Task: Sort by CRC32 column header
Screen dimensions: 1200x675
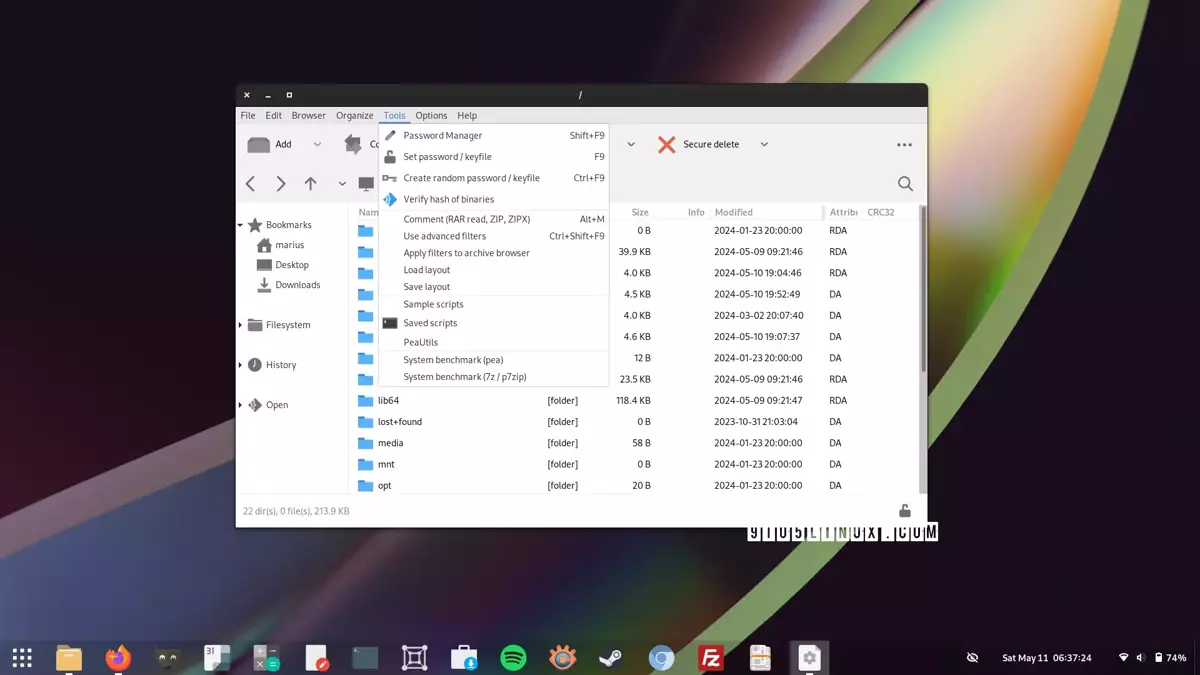Action: 881,212
